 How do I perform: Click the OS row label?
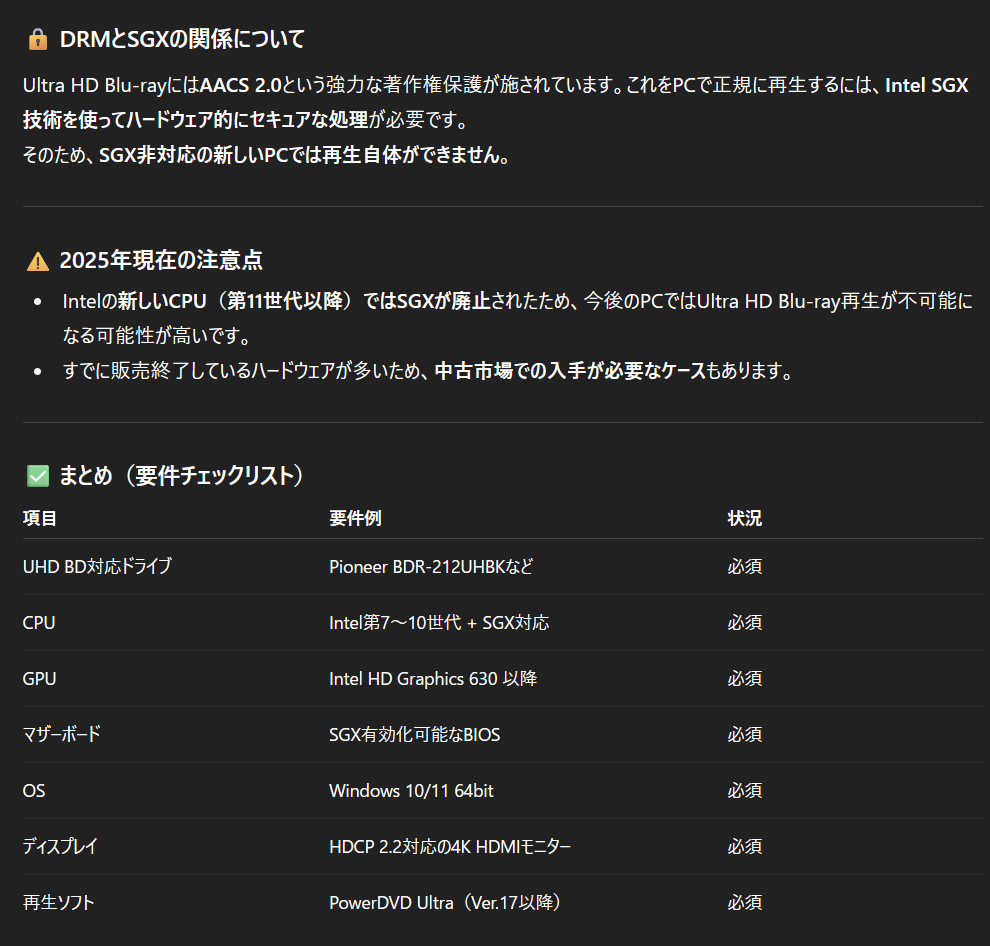click(x=34, y=791)
